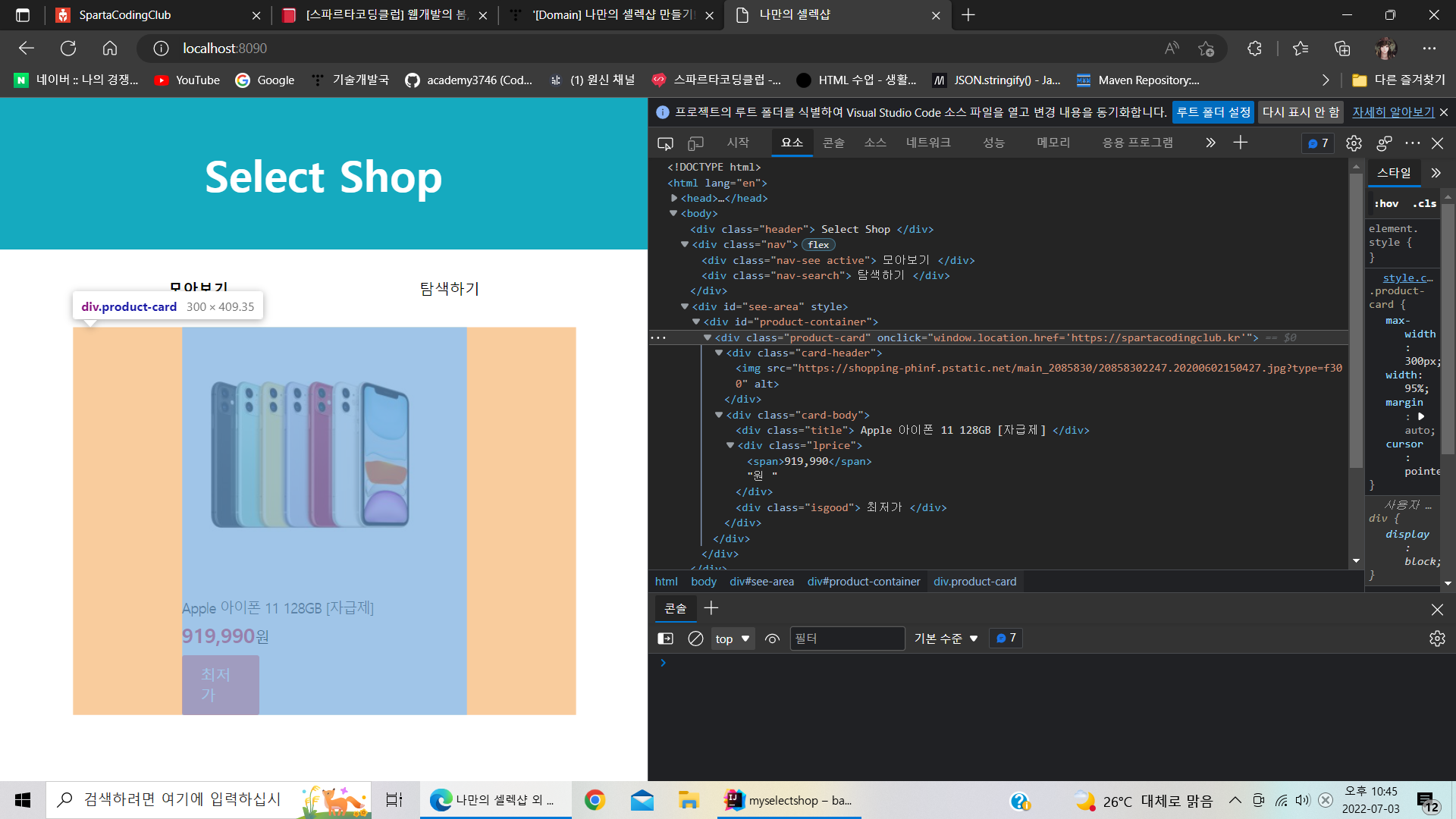Viewport: 1456px width, 819px height.
Task: Open DevTools feedback people icon
Action: [x=1384, y=143]
